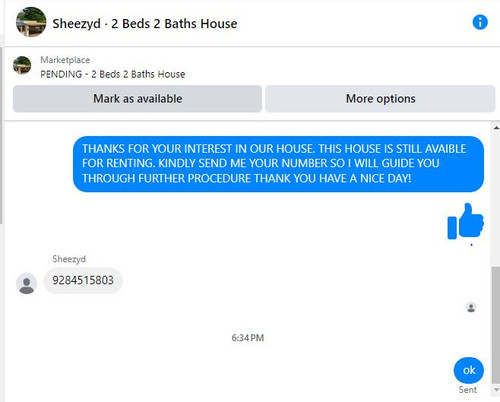Open the Sheezyd 2 Beds 2 Baths House title

(x=145, y=24)
